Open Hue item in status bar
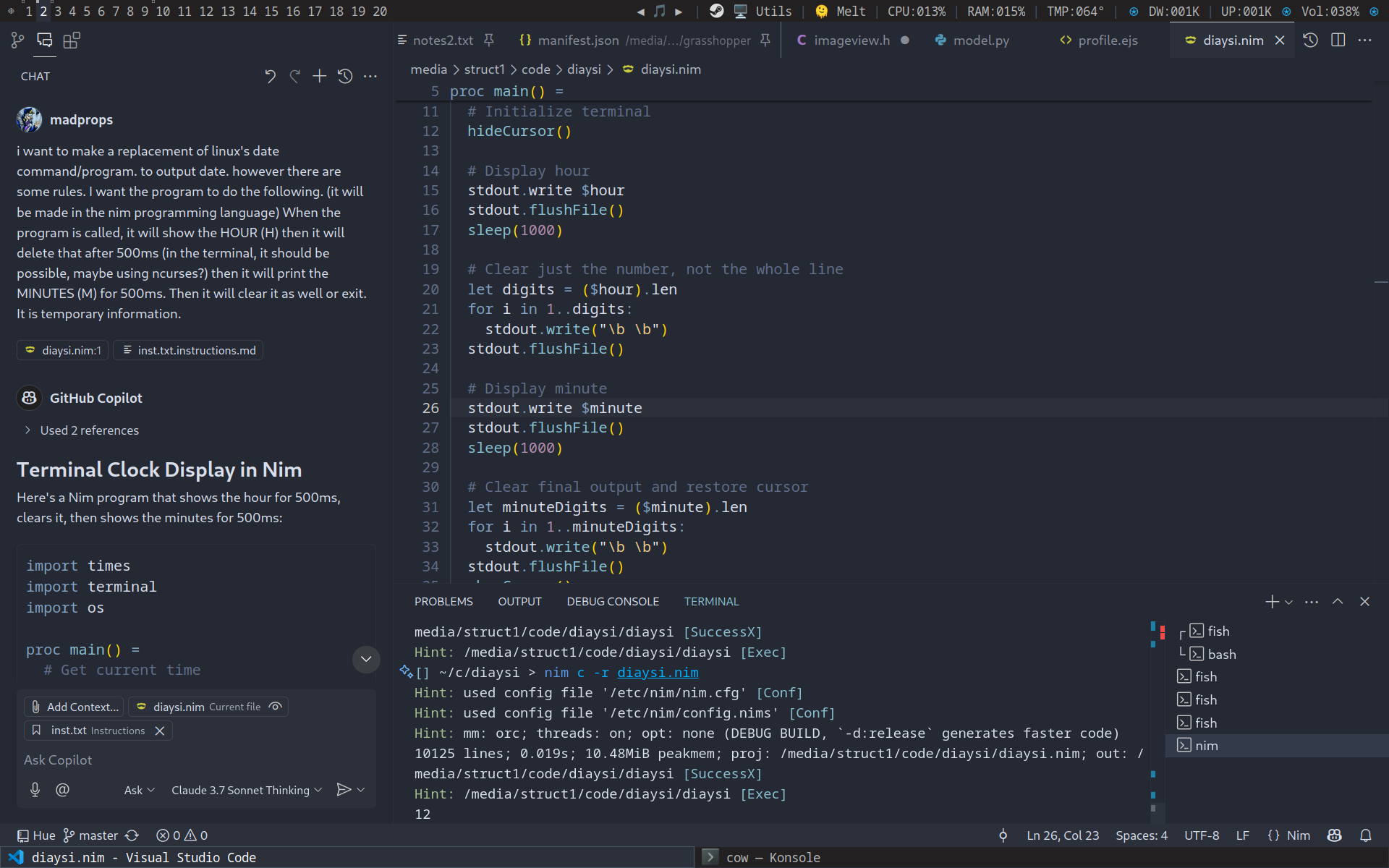Screen dimensions: 1389x868 point(36,835)
